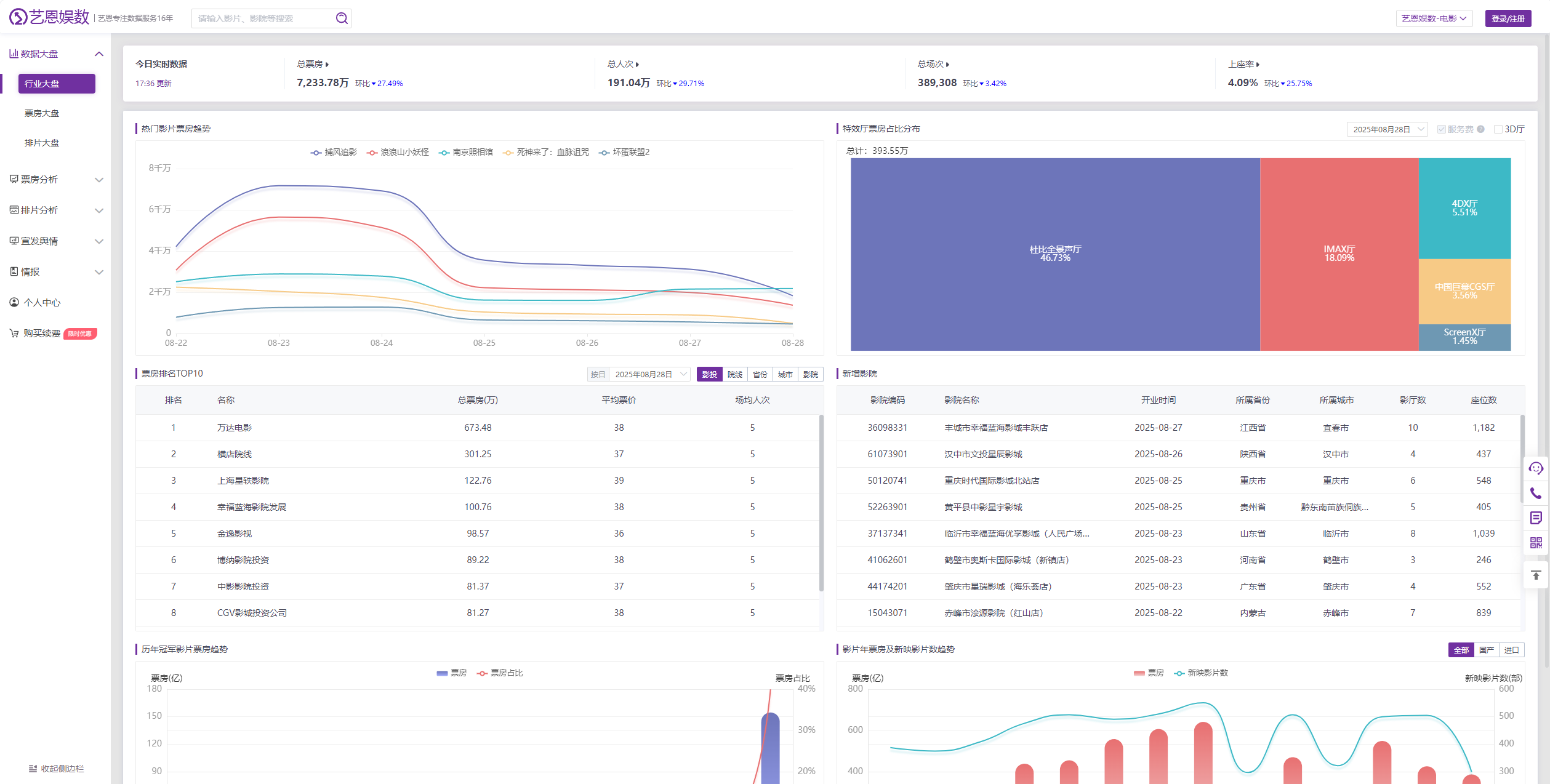
Task: Click the search magnifier icon
Action: pos(342,18)
